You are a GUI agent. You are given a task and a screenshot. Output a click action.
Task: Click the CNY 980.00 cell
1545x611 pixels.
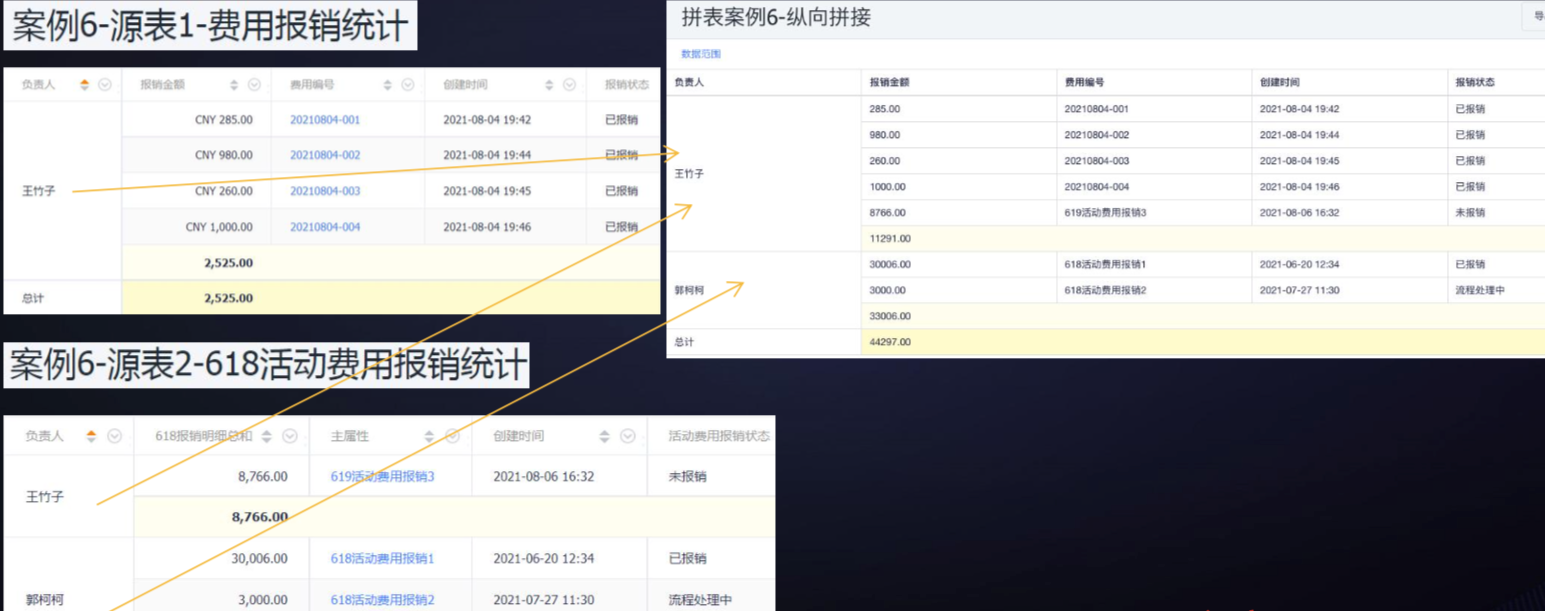(224, 155)
